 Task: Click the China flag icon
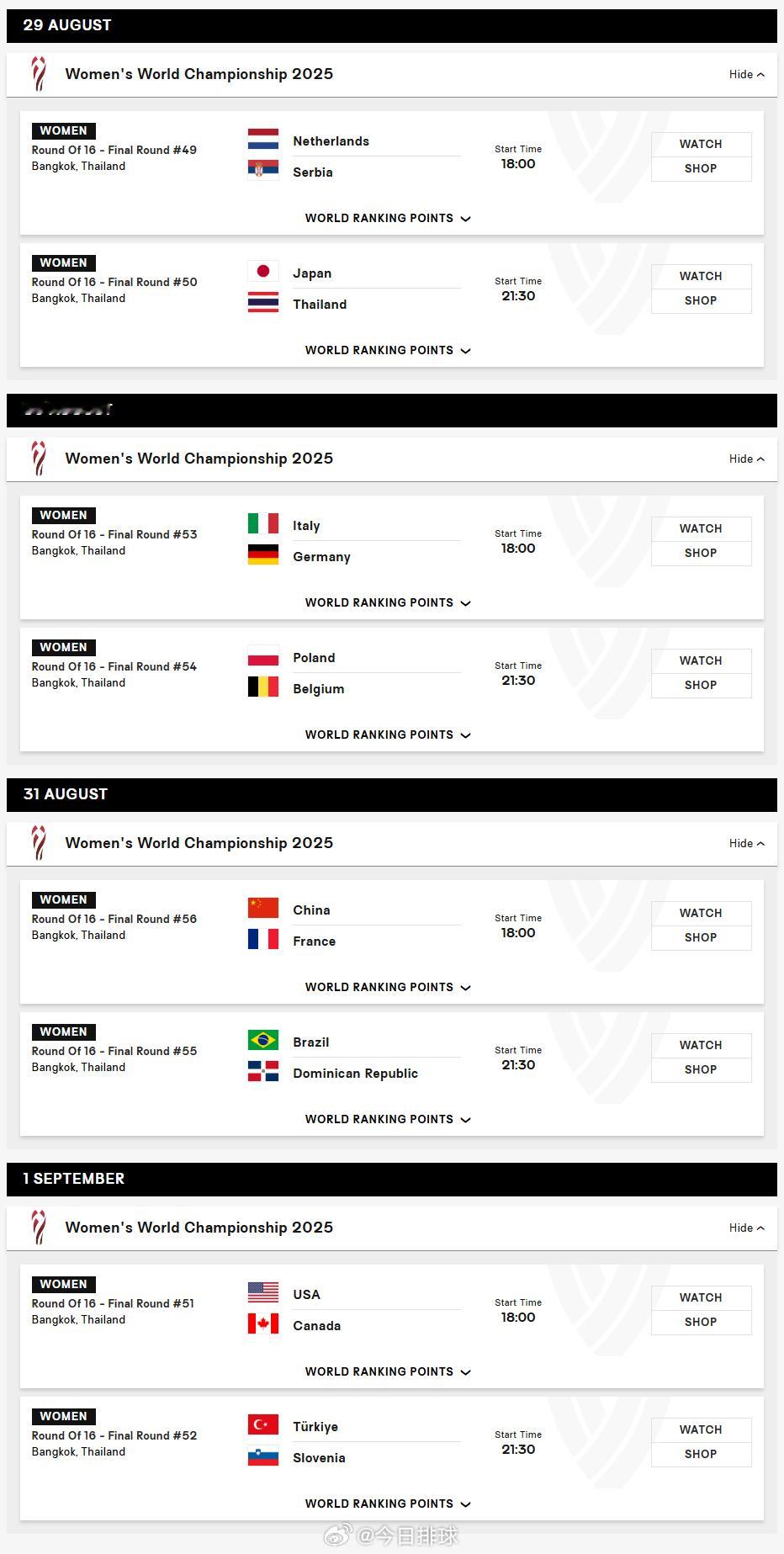pyautogui.click(x=263, y=908)
